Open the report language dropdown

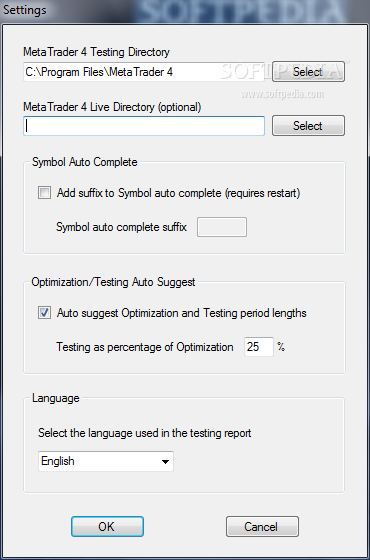pyautogui.click(x=106, y=461)
